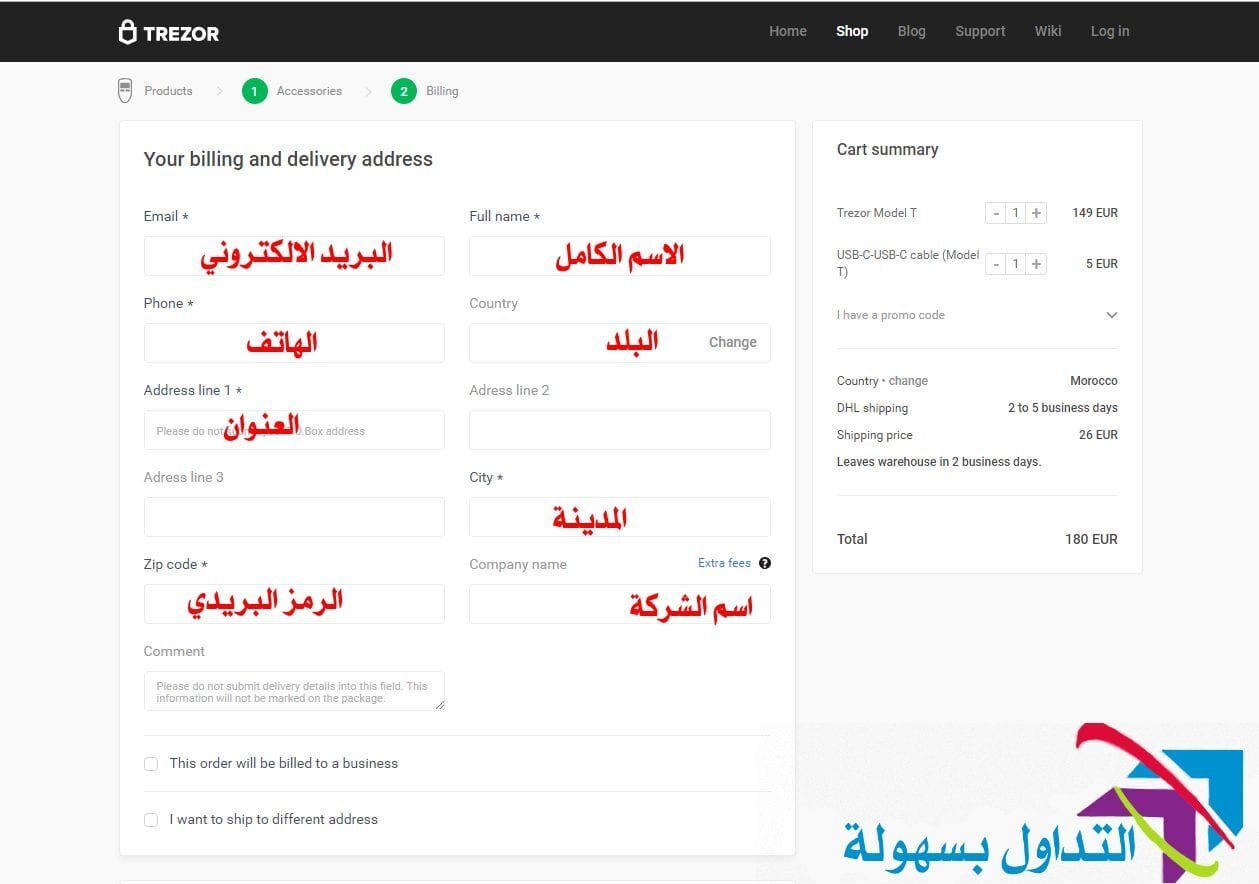The image size is (1259, 884).
Task: Enable 'I want to ship to different address'
Action: (151, 819)
